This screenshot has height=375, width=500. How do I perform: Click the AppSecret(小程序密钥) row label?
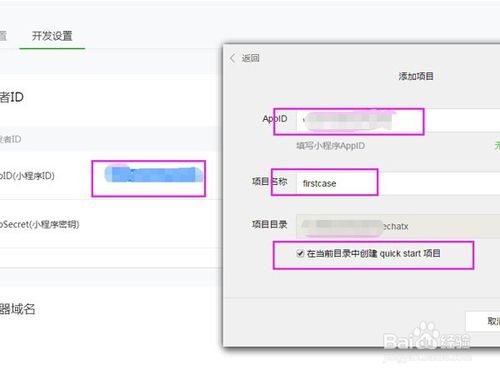(39, 224)
